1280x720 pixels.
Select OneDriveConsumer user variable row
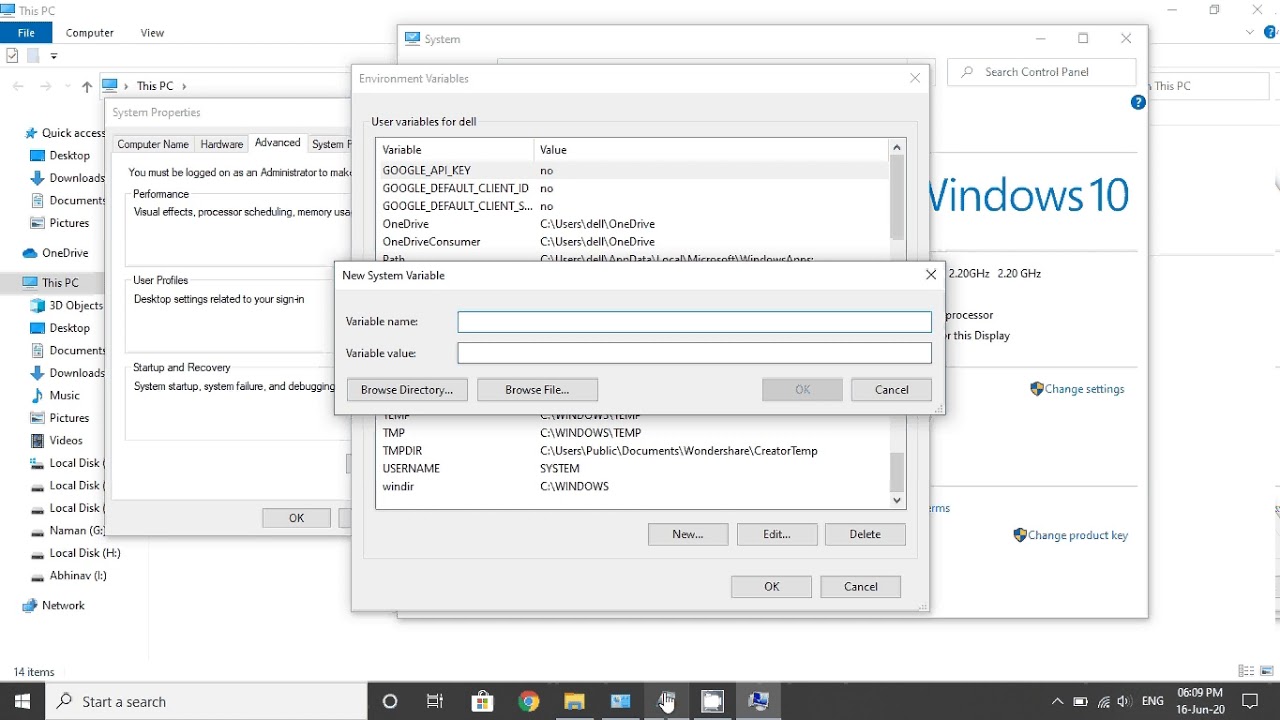[x=632, y=242]
